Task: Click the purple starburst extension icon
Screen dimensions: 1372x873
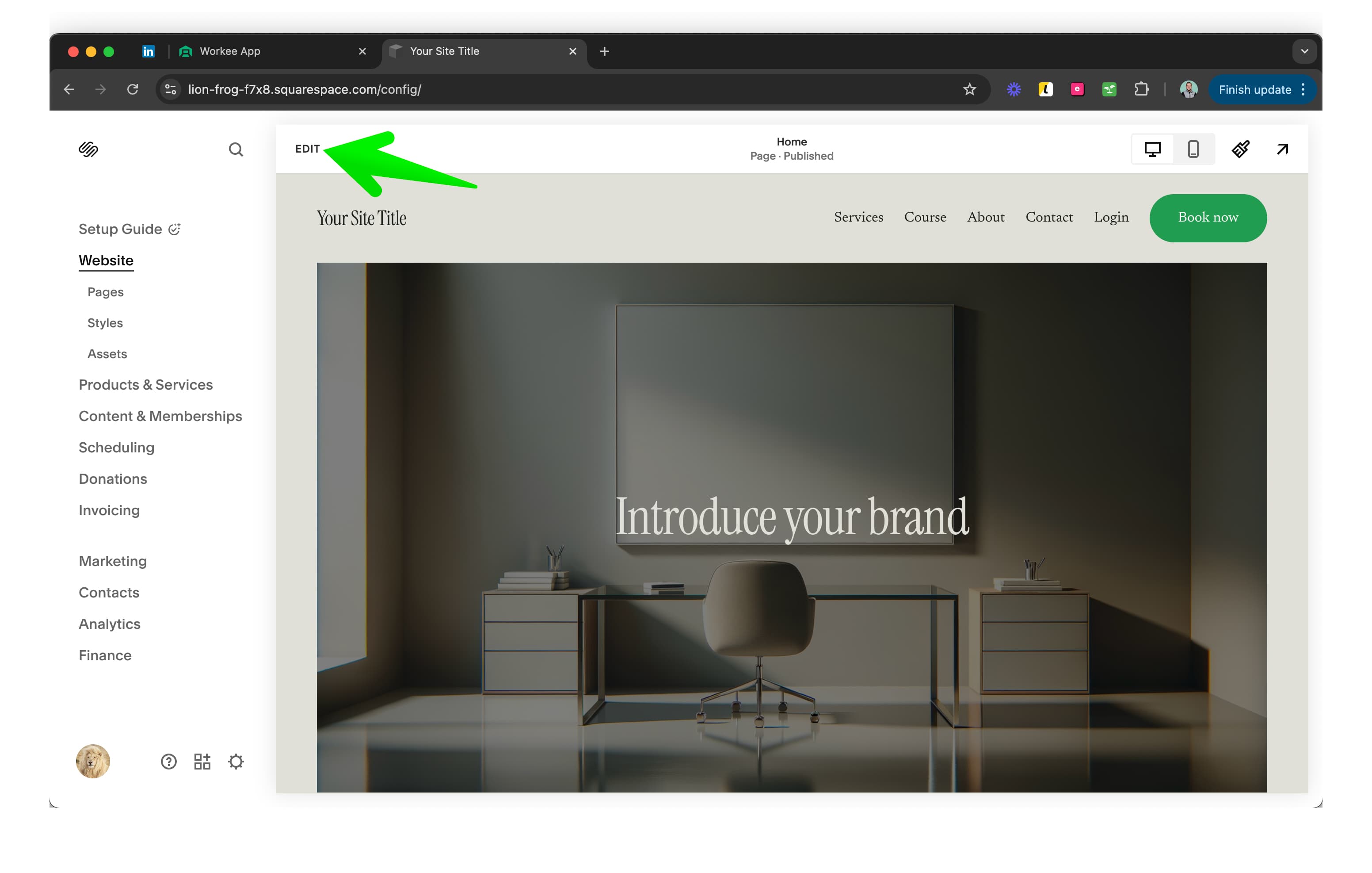Action: pos(1014,89)
